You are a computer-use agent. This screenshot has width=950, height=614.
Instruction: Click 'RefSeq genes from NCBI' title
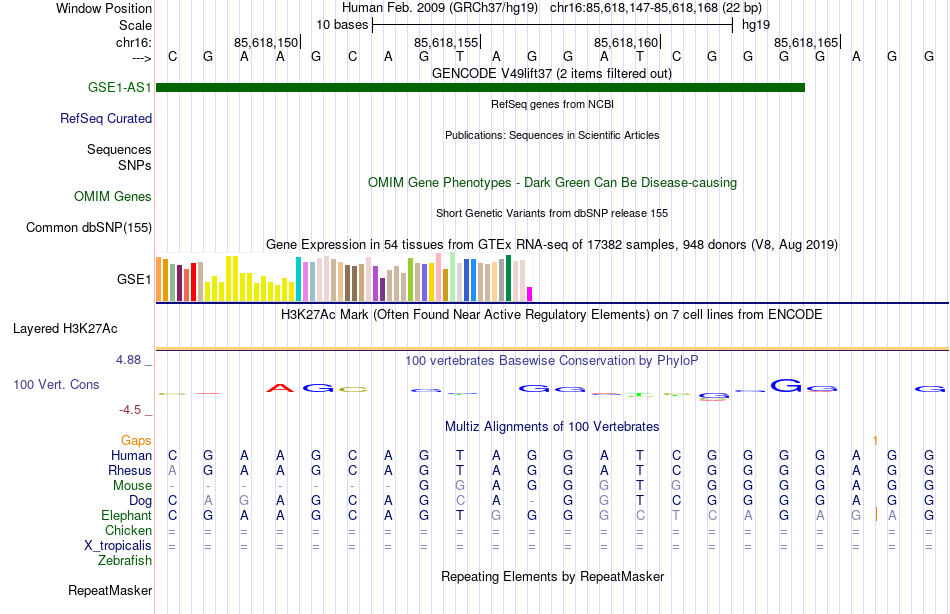coord(553,104)
